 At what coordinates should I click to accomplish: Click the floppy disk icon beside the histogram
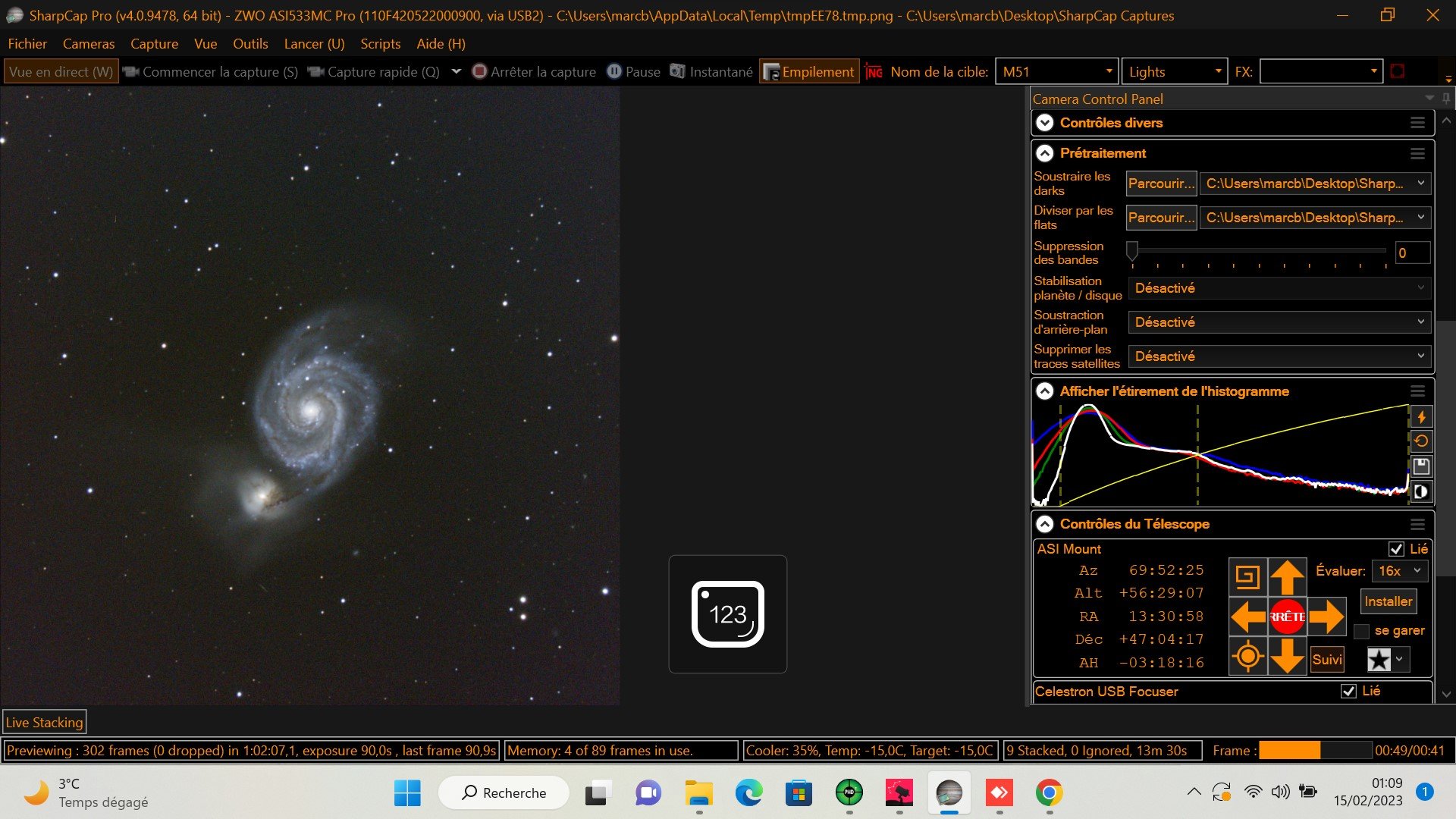click(x=1421, y=466)
